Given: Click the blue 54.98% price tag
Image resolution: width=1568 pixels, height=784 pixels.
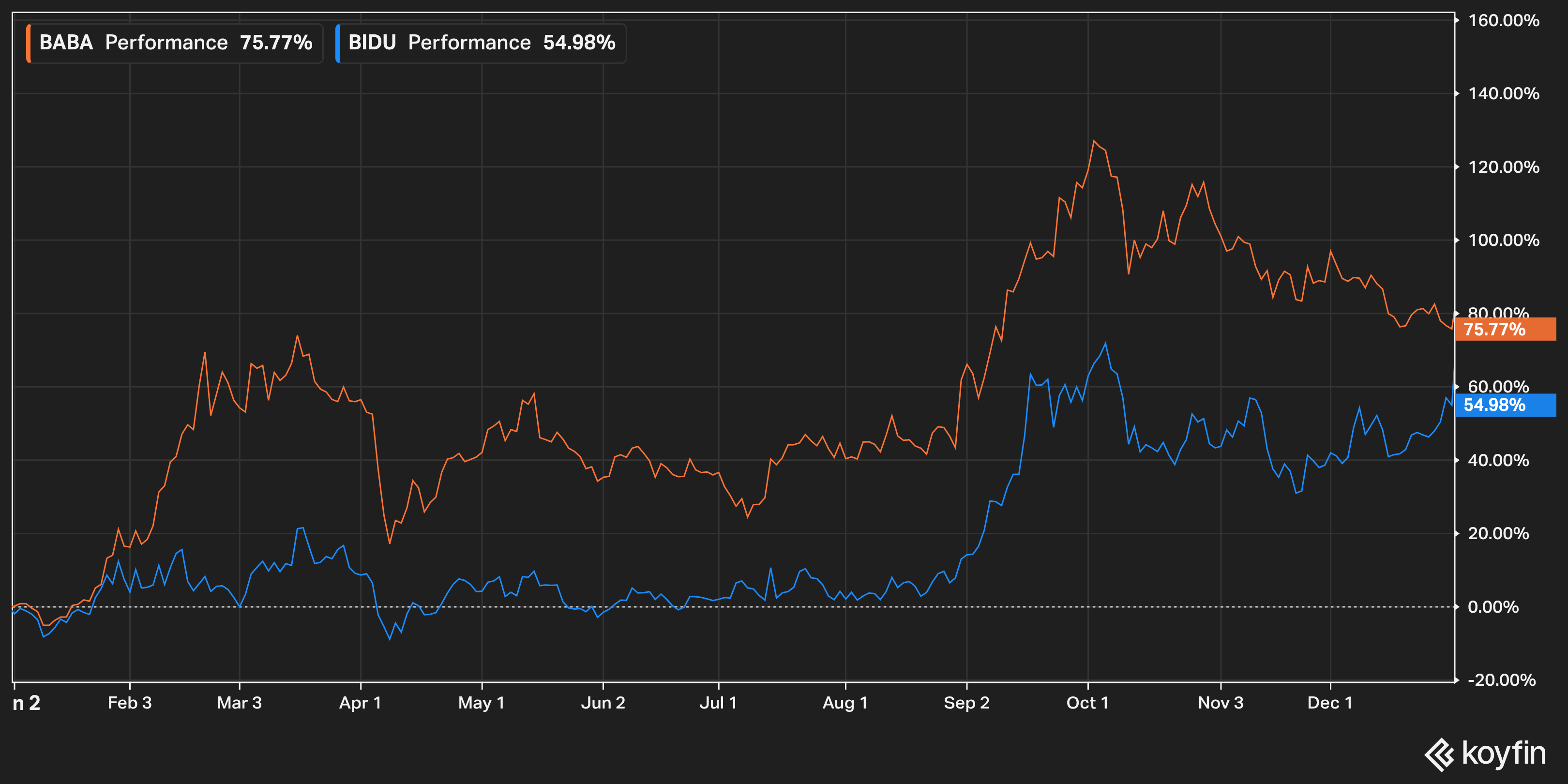Looking at the screenshot, I should (x=1504, y=405).
